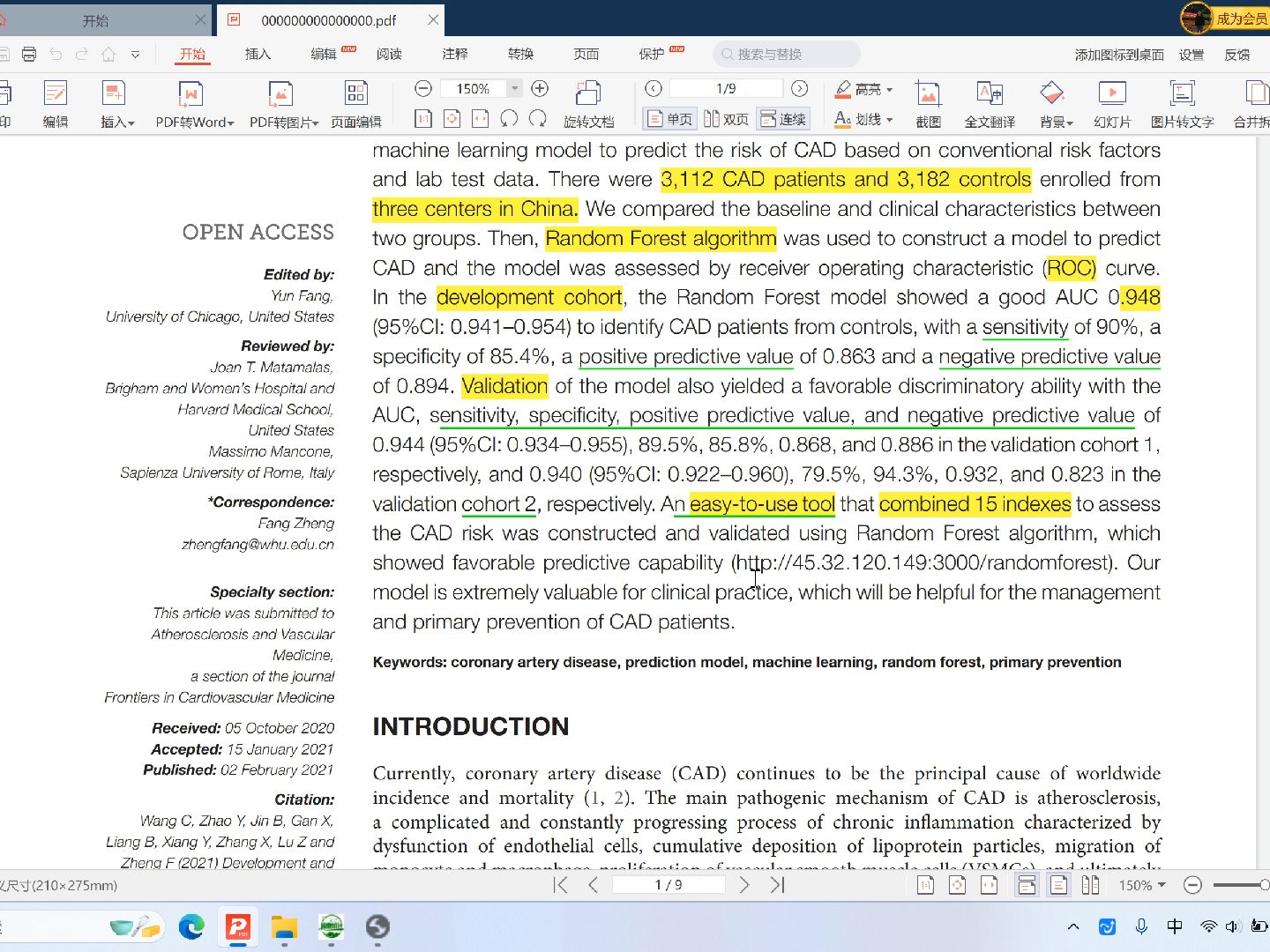Viewport: 1270px width, 952px height.
Task: Toggle 单页 single page view
Action: 669,119
